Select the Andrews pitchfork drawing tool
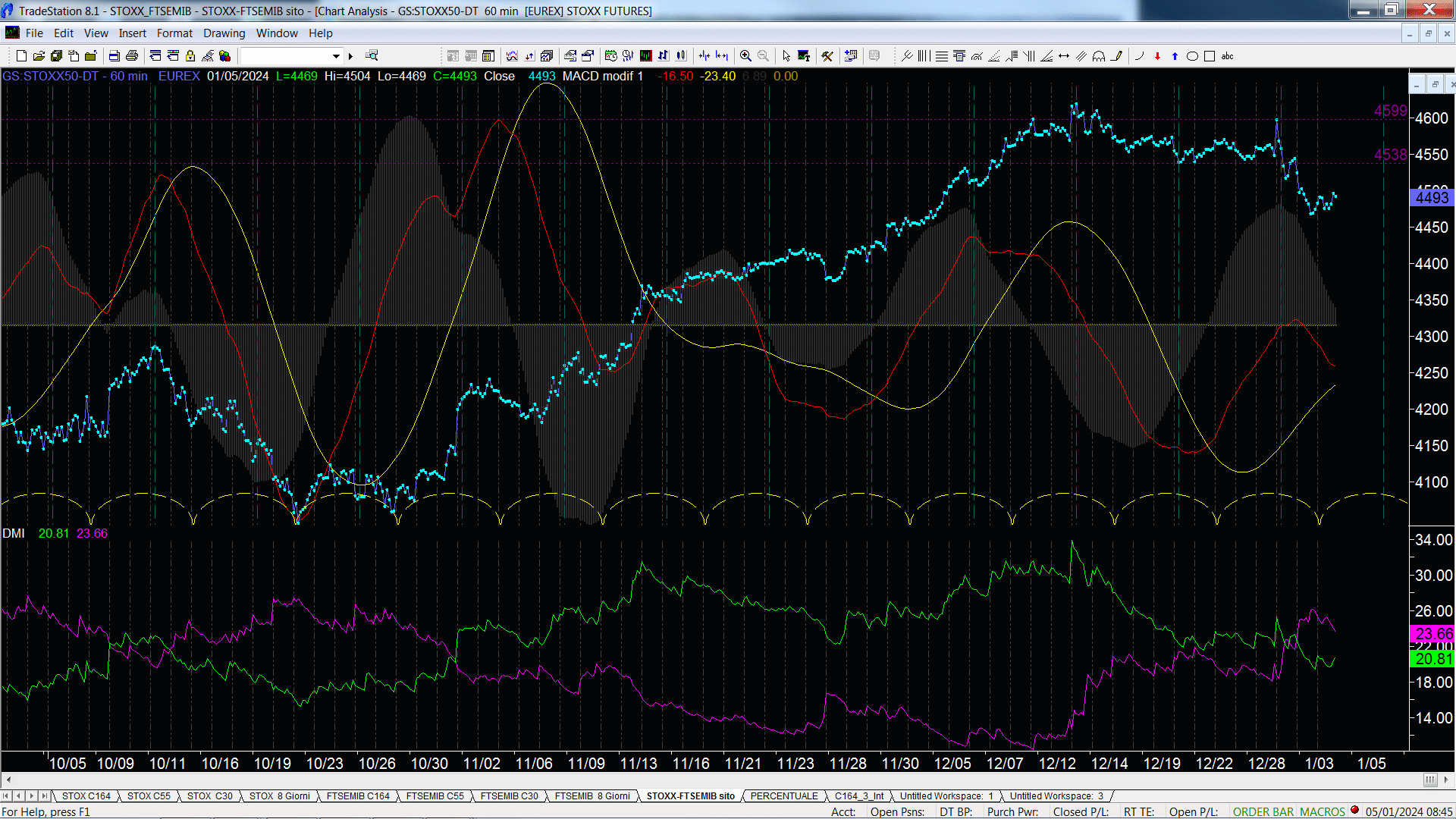Screen dimensions: 1456x819 tap(907, 56)
